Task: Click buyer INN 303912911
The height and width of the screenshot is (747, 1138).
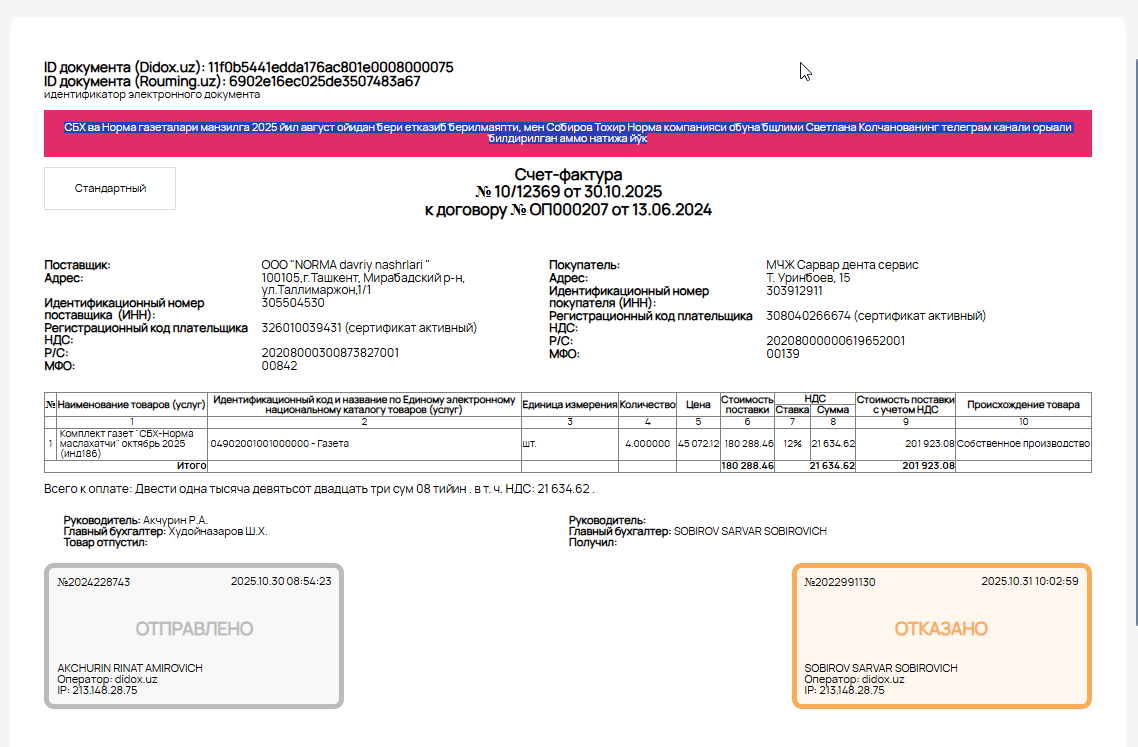Action: 794,291
